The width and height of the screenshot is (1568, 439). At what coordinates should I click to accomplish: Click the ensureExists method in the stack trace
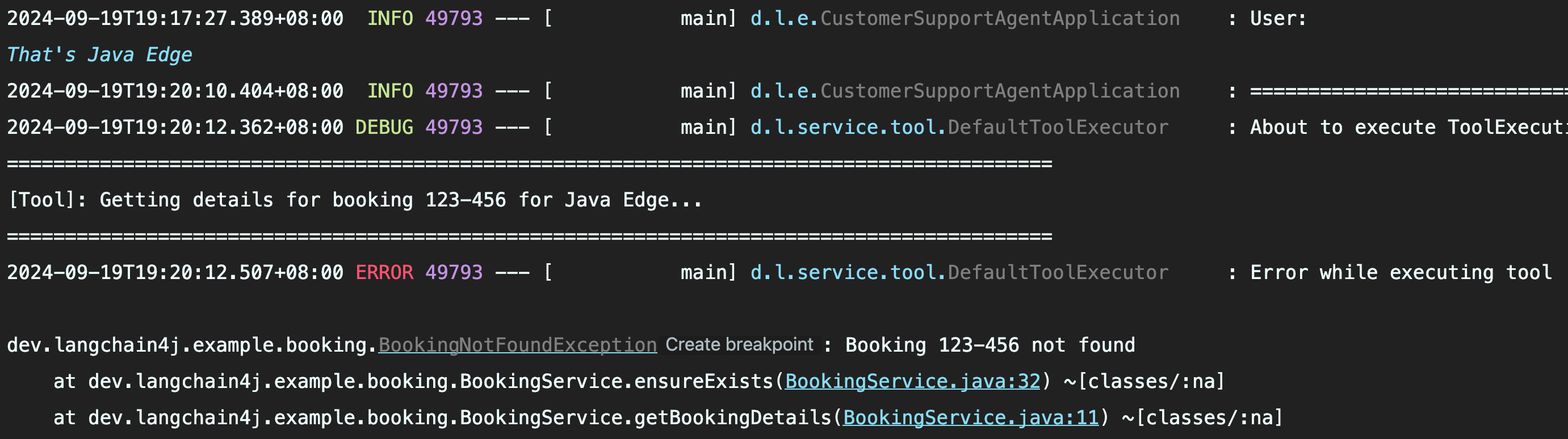[x=703, y=381]
